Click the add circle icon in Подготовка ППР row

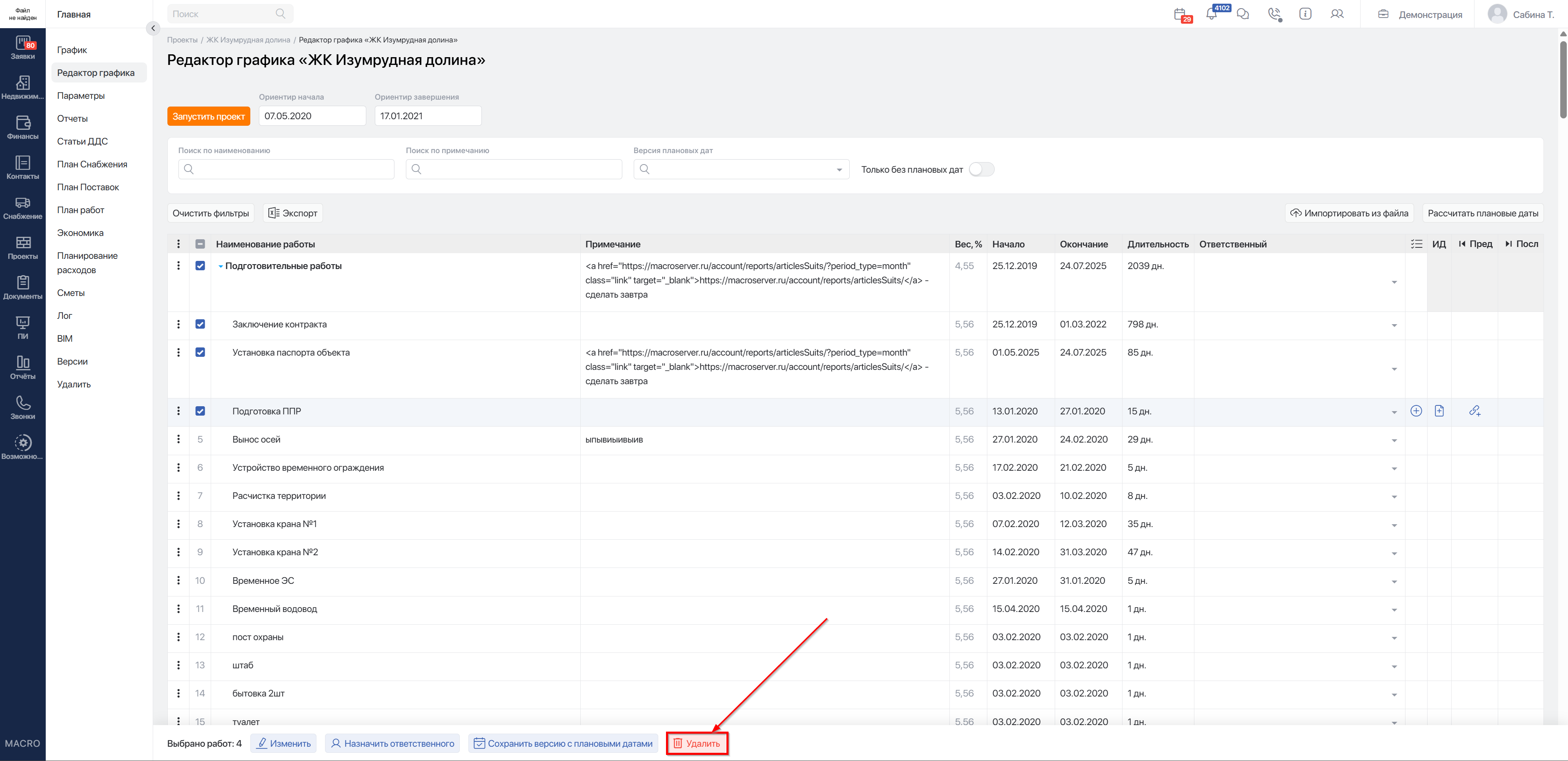click(1416, 411)
